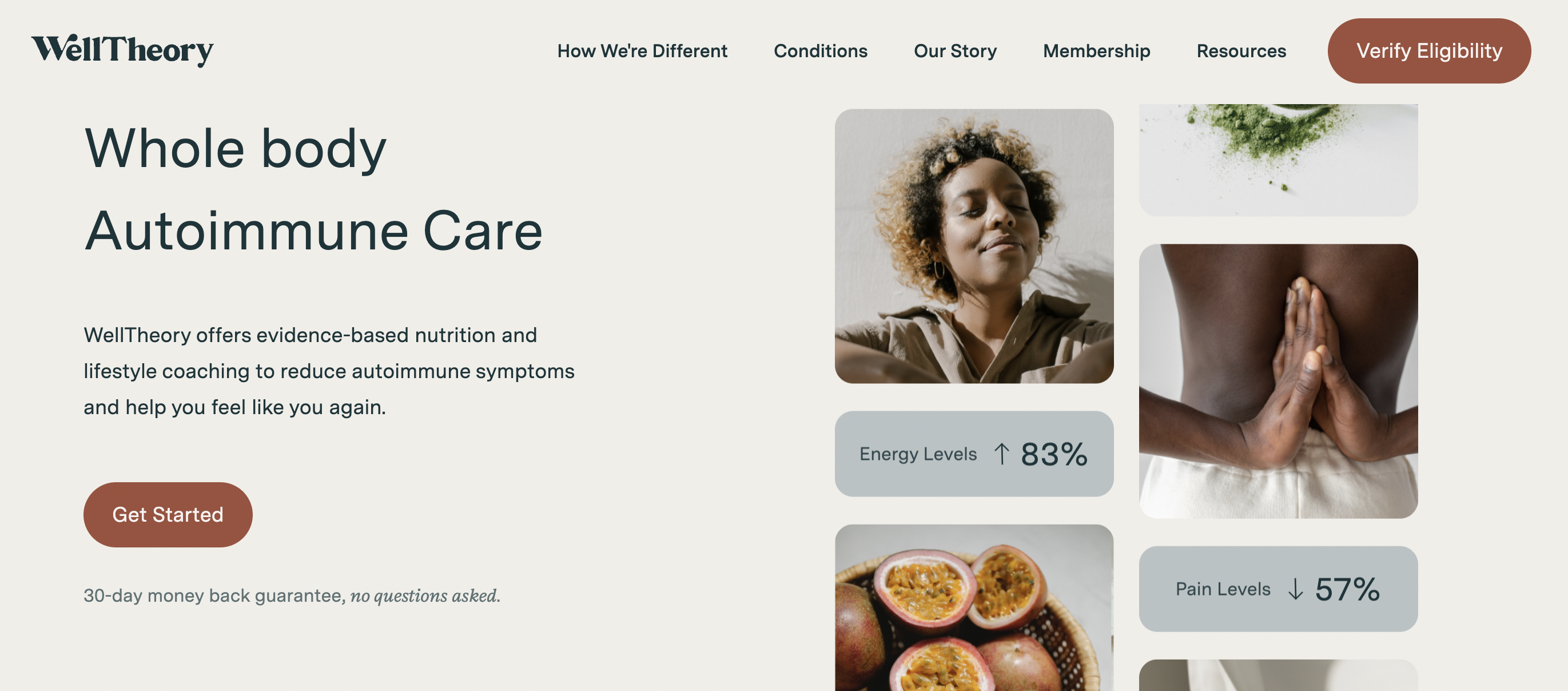This screenshot has height=691, width=1568.
Task: Click the woman with curly hair photo
Action: (973, 246)
